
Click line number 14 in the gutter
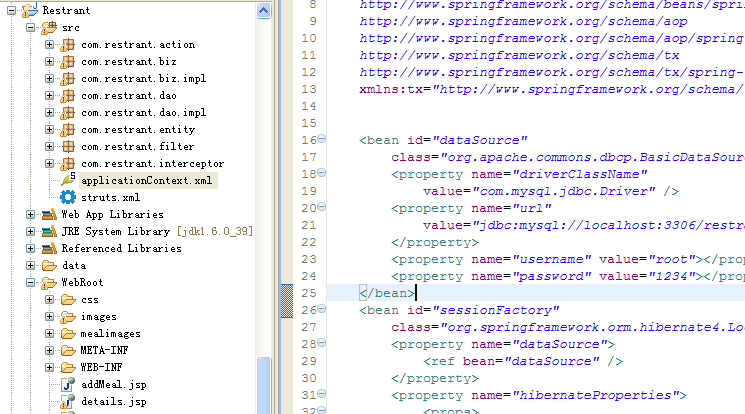coord(309,106)
